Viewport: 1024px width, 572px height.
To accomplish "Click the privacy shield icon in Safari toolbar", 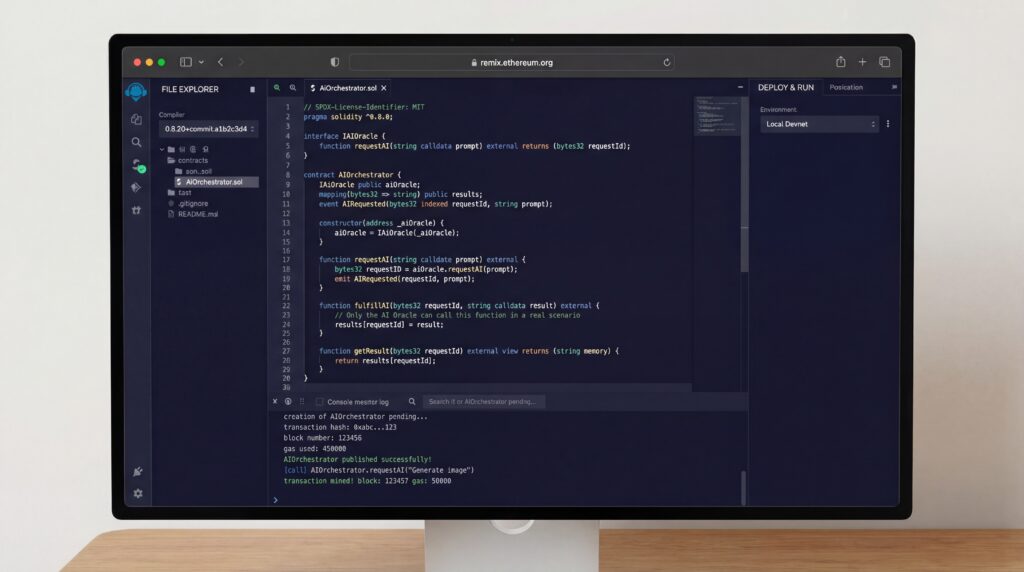I will coord(334,62).
